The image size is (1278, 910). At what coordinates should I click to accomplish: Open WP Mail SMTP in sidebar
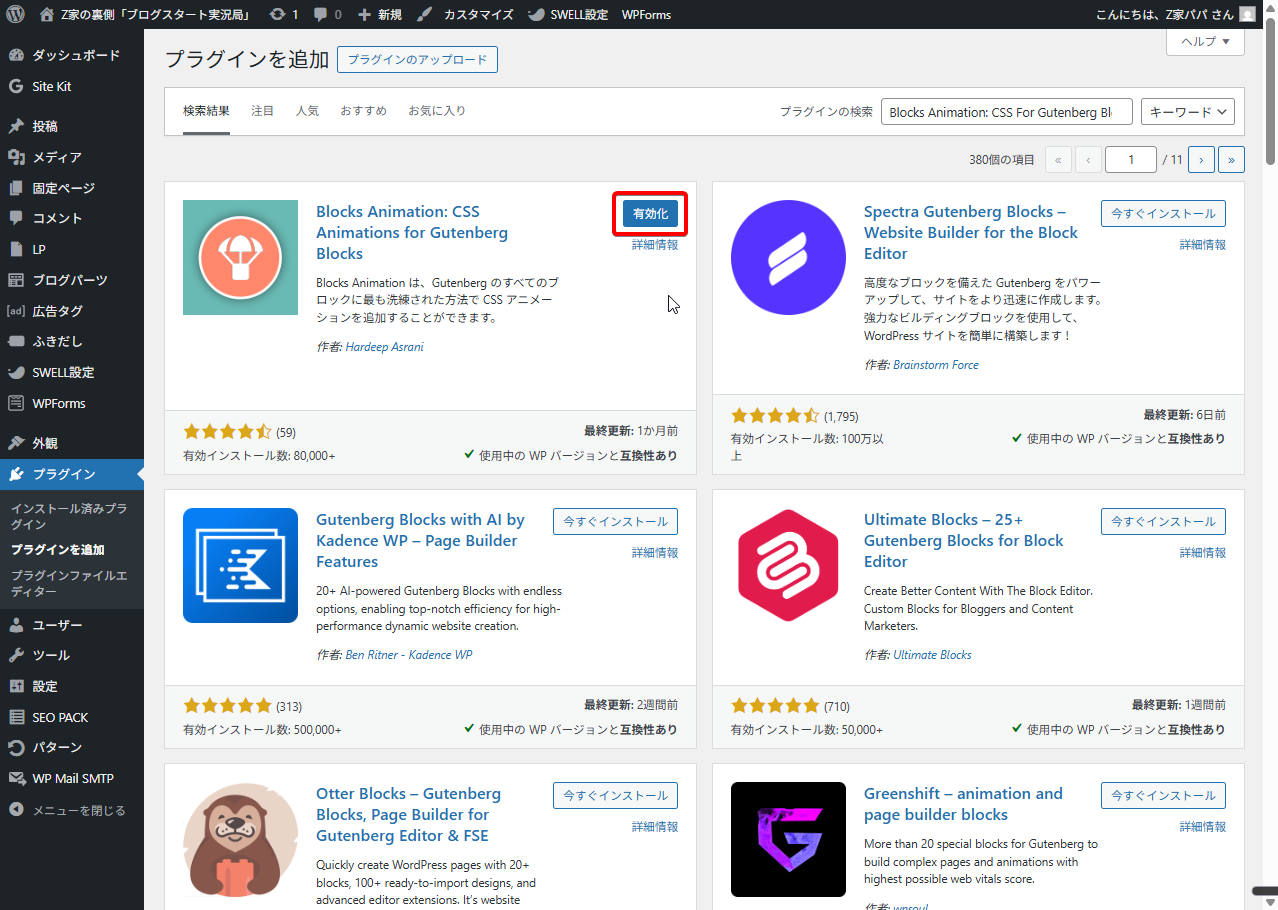[72, 778]
